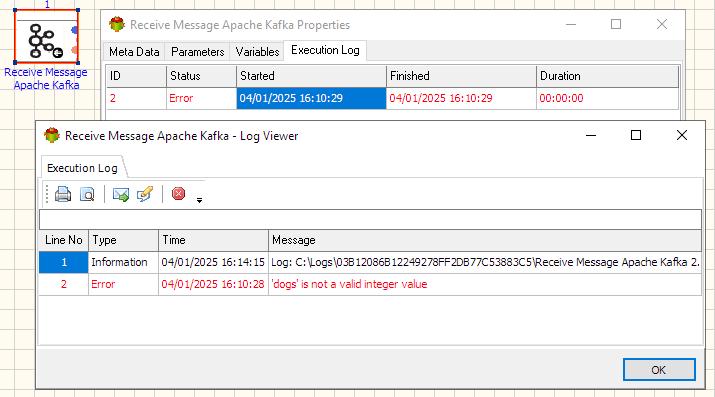Click the Properties window title bar app icon
The image size is (715, 397).
coord(117,25)
